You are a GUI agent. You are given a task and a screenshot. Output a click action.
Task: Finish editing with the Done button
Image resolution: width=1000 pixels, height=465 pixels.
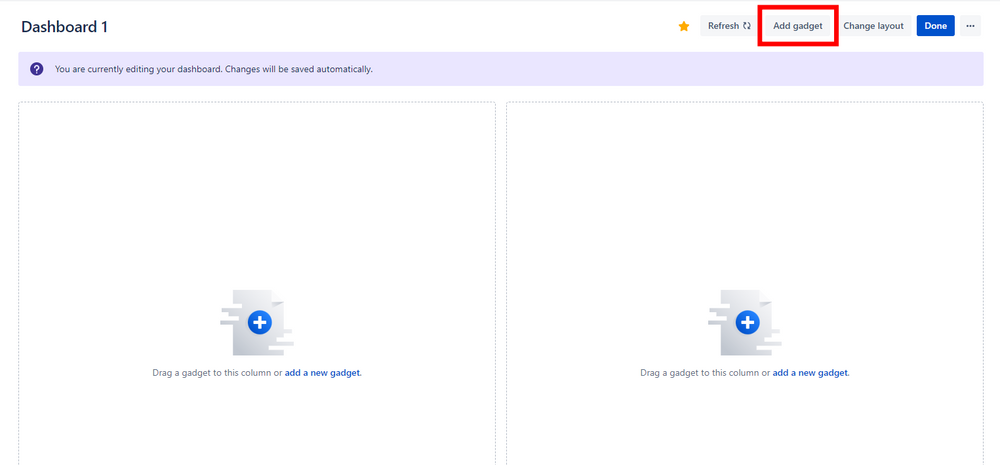coord(936,26)
